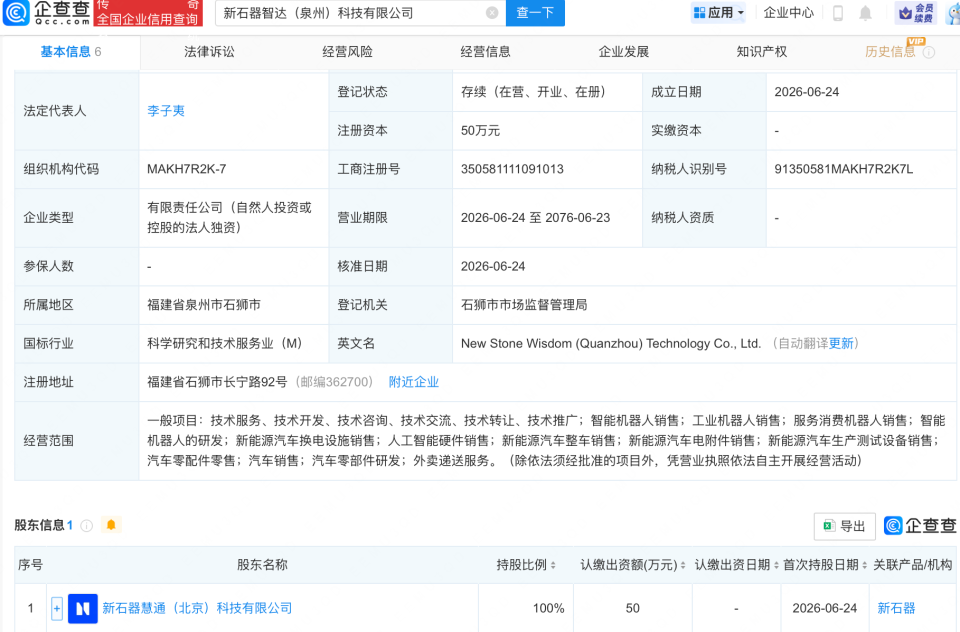The image size is (960, 632).
Task: Select business term 2026-06-24 至 2076-06-23
Action: click(x=536, y=218)
